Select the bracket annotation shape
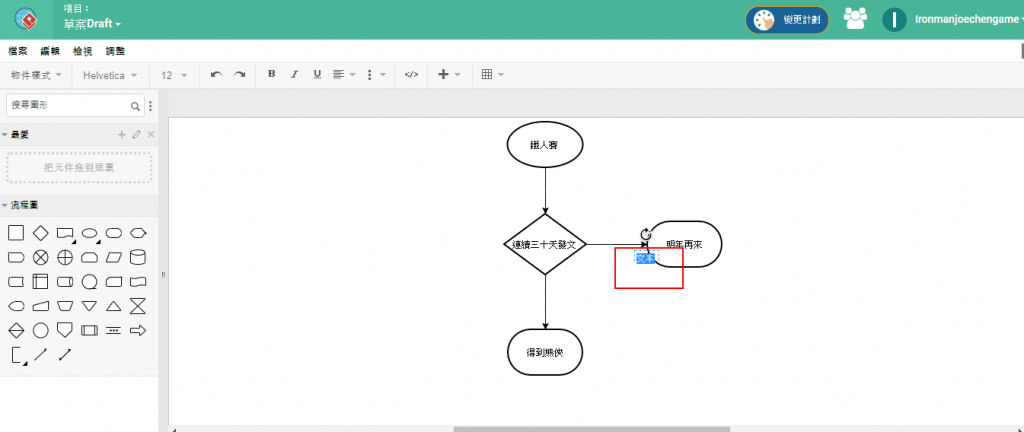 (18, 356)
